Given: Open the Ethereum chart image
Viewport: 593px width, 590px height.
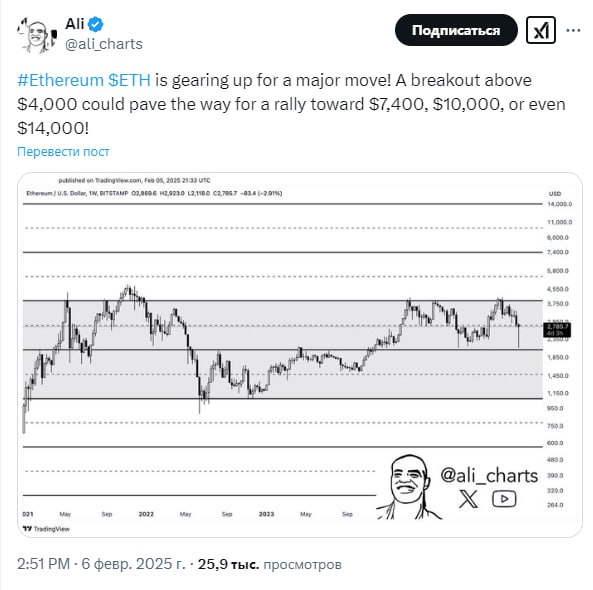Looking at the screenshot, I should tap(300, 355).
